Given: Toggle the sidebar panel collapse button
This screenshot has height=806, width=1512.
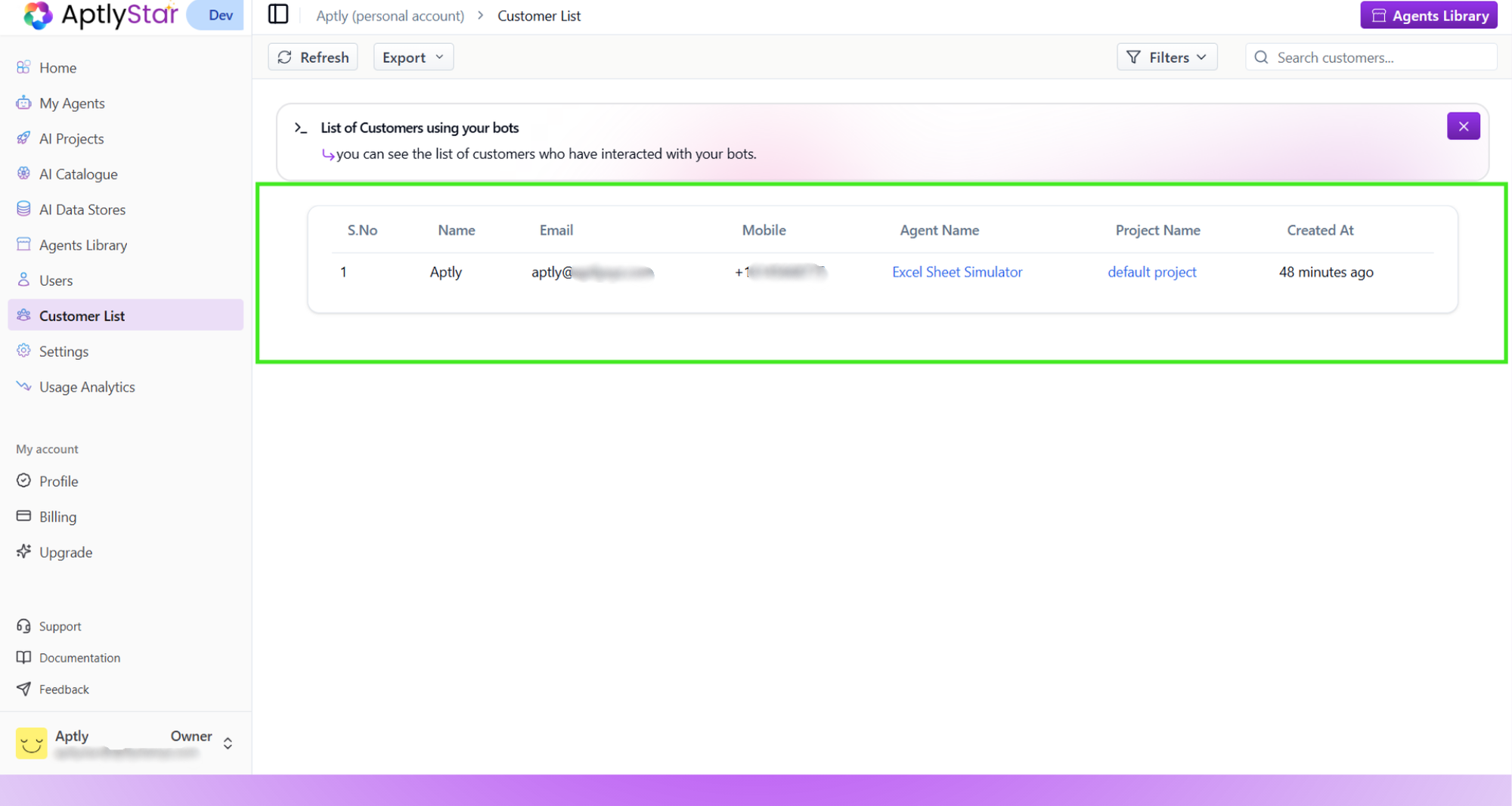Looking at the screenshot, I should coord(278,14).
